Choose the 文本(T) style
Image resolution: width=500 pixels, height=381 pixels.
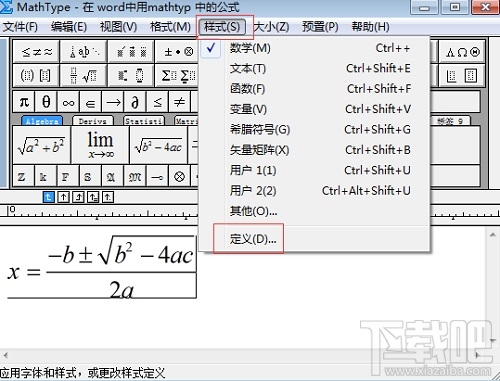(314, 69)
